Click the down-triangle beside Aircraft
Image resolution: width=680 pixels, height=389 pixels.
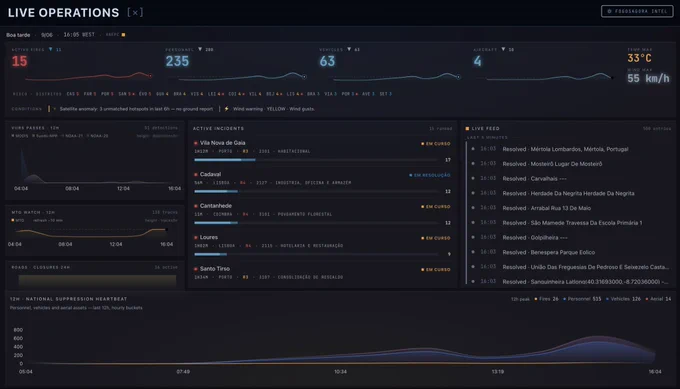click(x=503, y=49)
